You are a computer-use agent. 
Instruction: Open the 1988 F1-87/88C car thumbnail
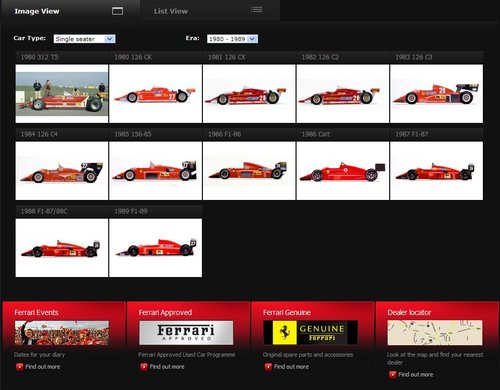[62, 248]
